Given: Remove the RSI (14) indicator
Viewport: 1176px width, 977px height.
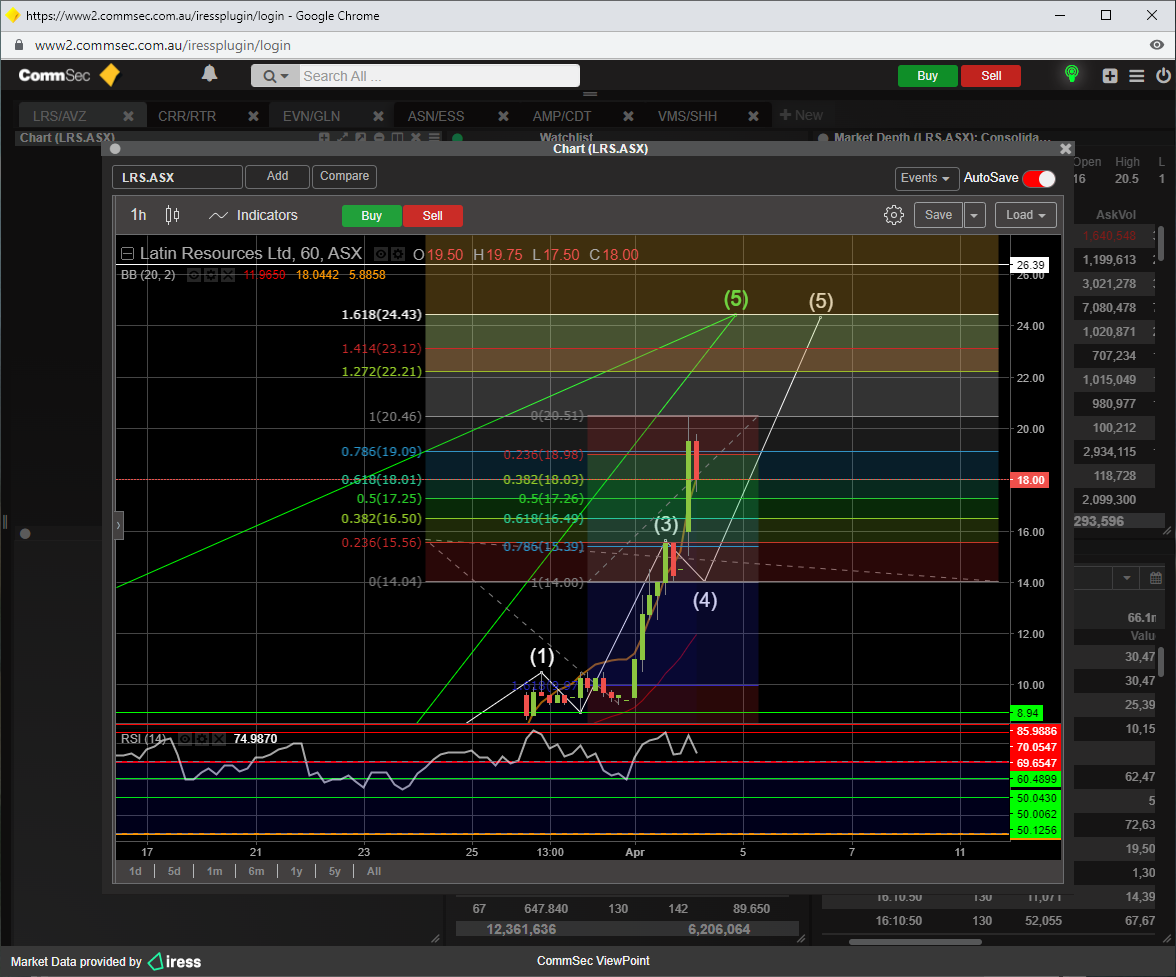Looking at the screenshot, I should click(219, 739).
